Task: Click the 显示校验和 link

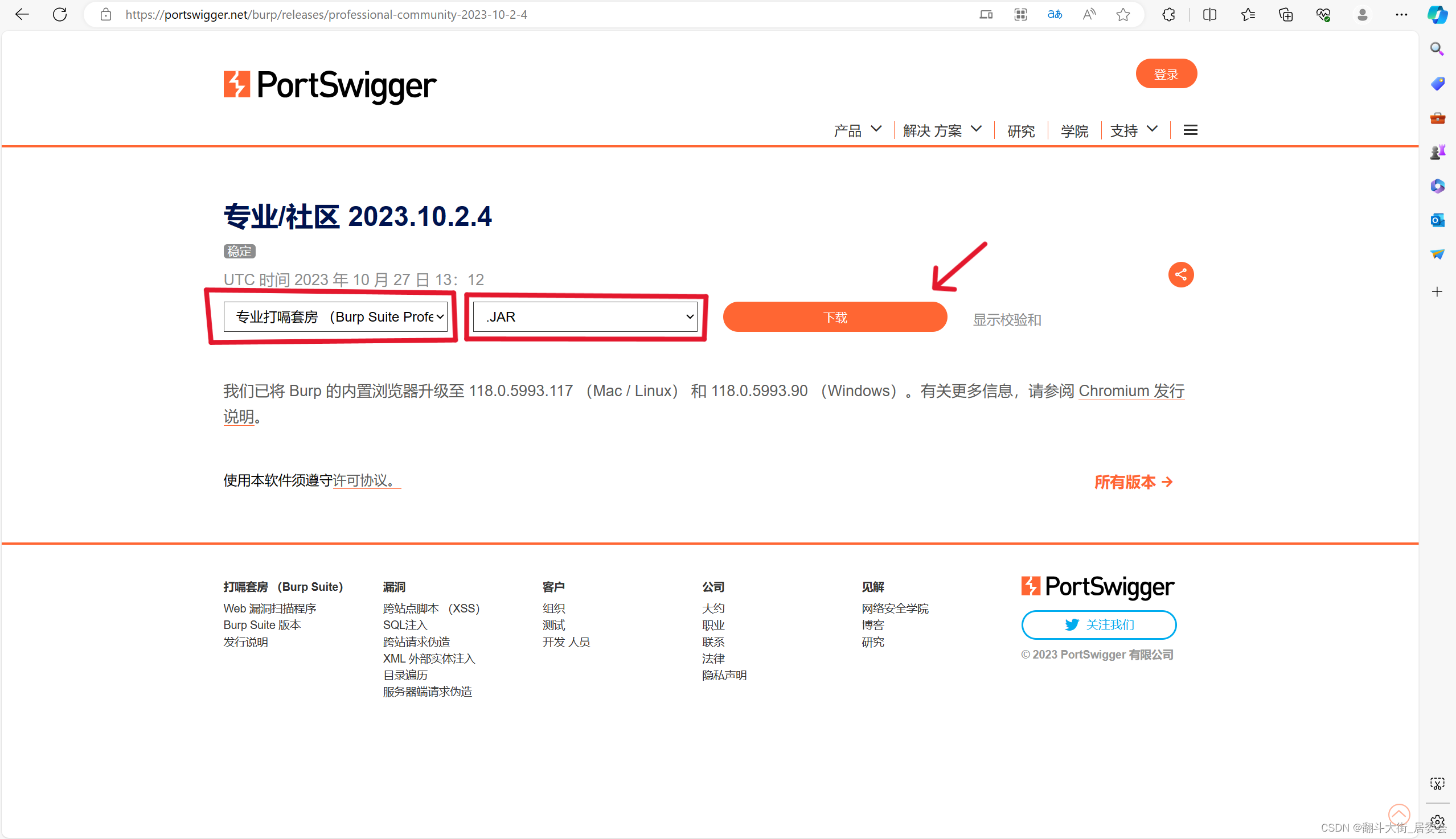Action: [x=1006, y=320]
